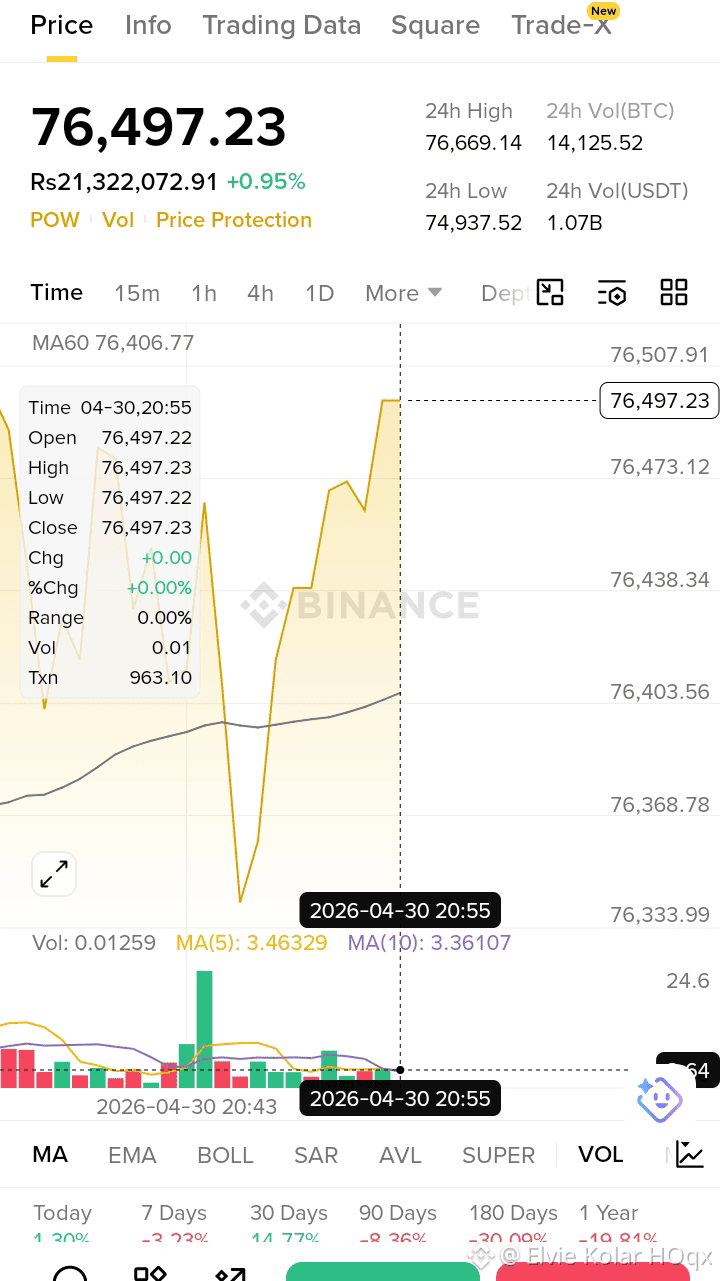Open the picture-in-picture chart icon
Viewport: 720px width, 1281px height.
(x=550, y=292)
